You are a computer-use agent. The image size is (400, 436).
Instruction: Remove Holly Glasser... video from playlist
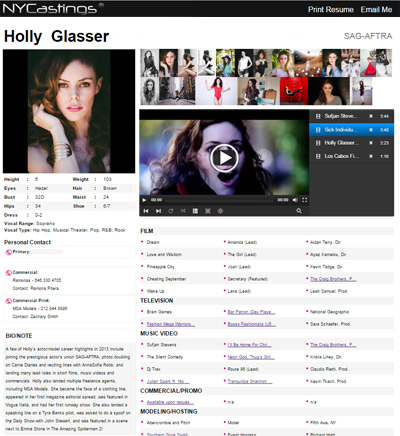[371, 143]
